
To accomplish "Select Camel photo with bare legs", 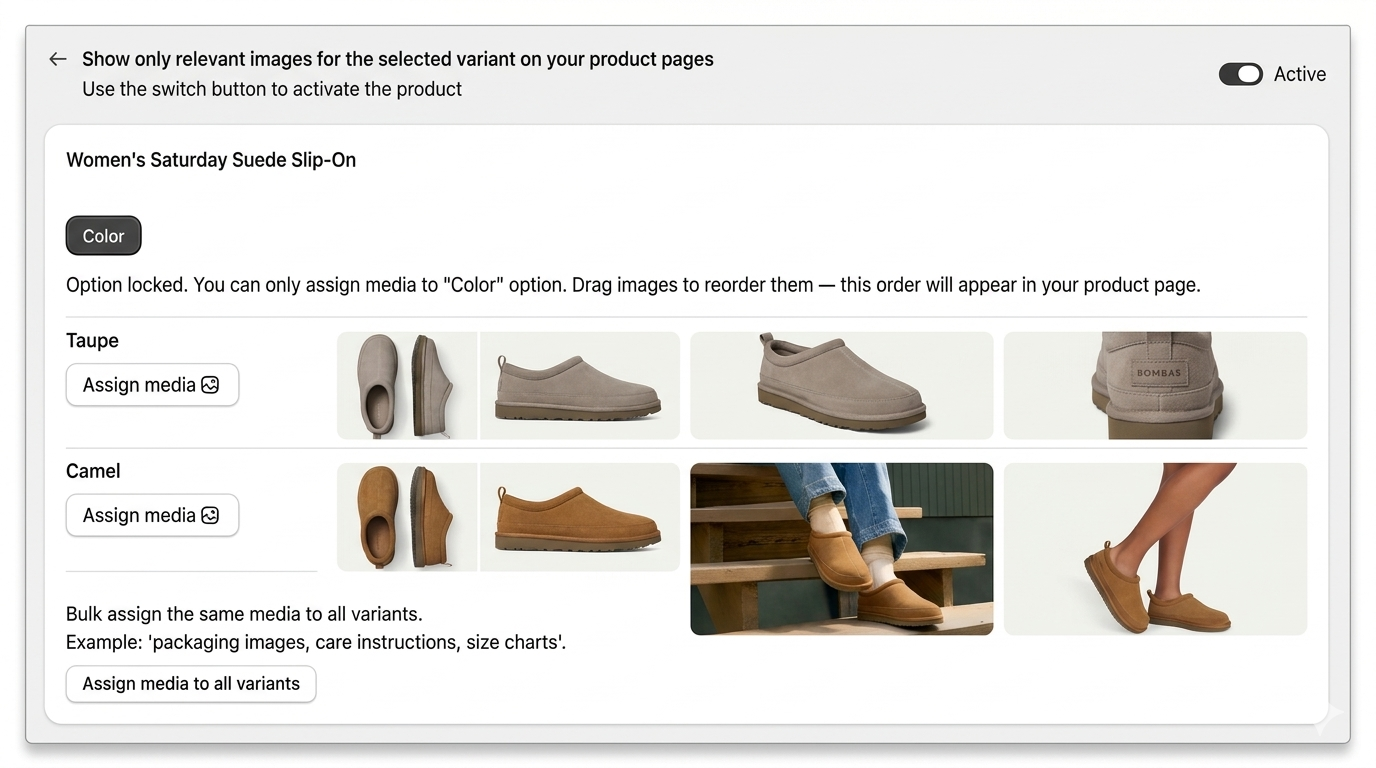I will [x=1155, y=549].
